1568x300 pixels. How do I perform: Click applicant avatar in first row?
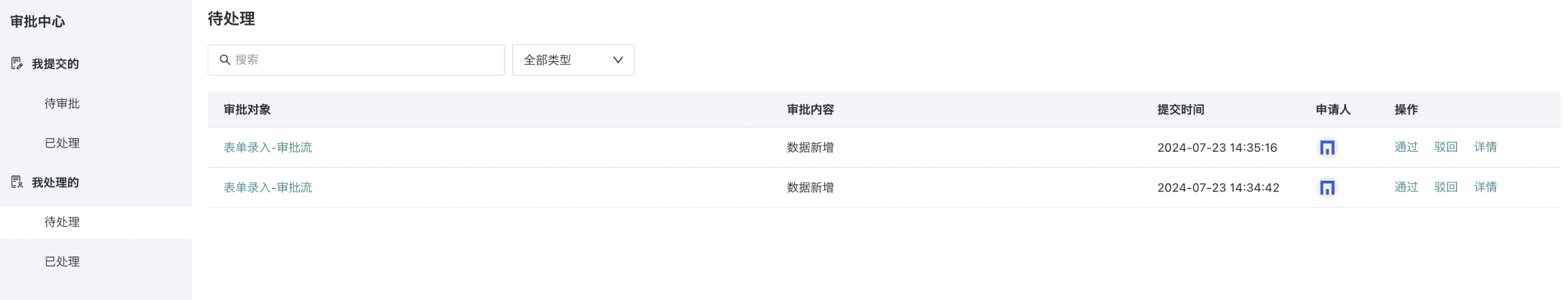tap(1327, 147)
